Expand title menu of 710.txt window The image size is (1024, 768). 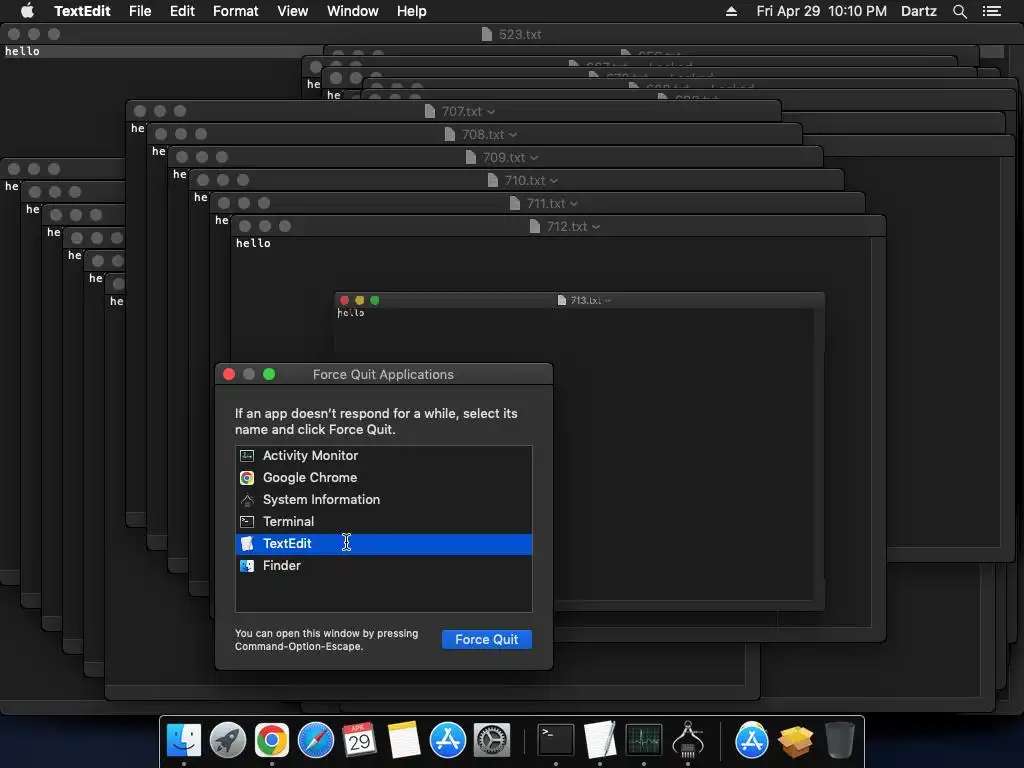point(554,181)
